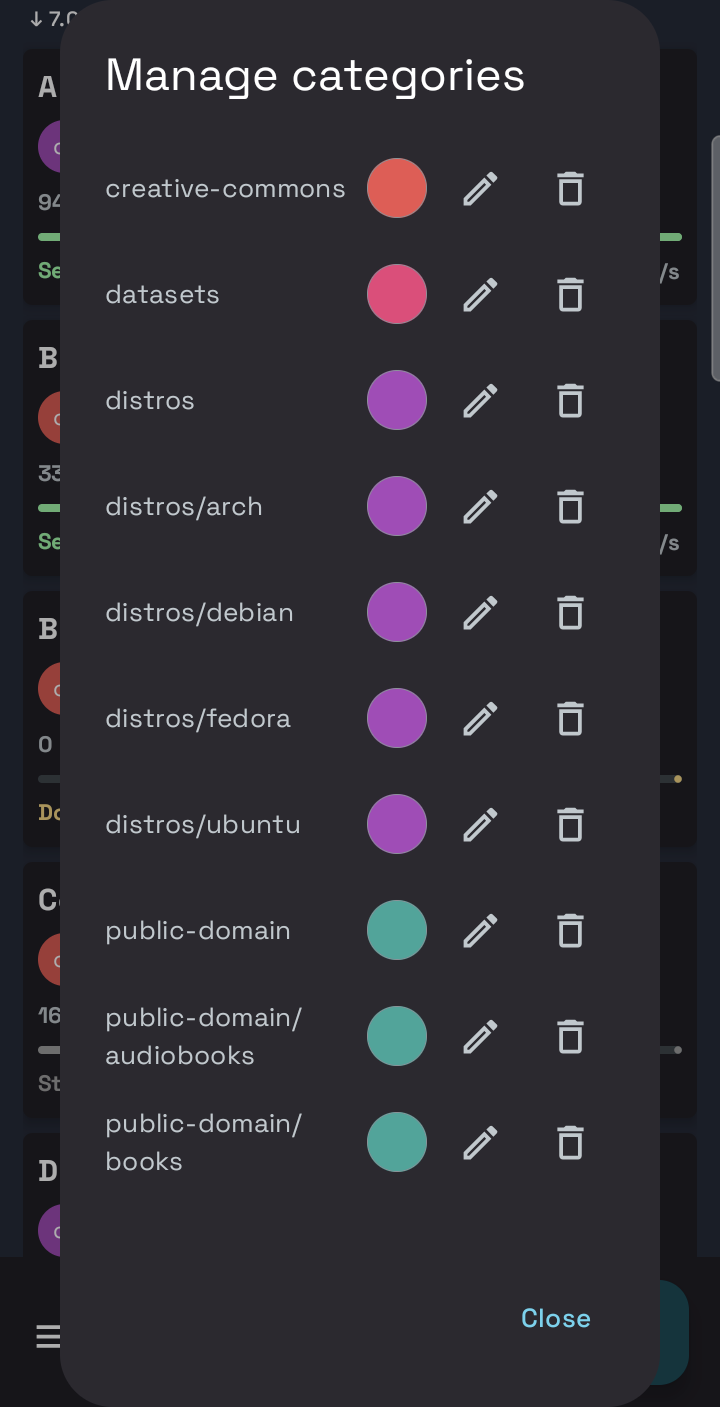Delete the public-domain/audiobooks category
Viewport: 720px width, 1407px height.
pyautogui.click(x=570, y=1036)
